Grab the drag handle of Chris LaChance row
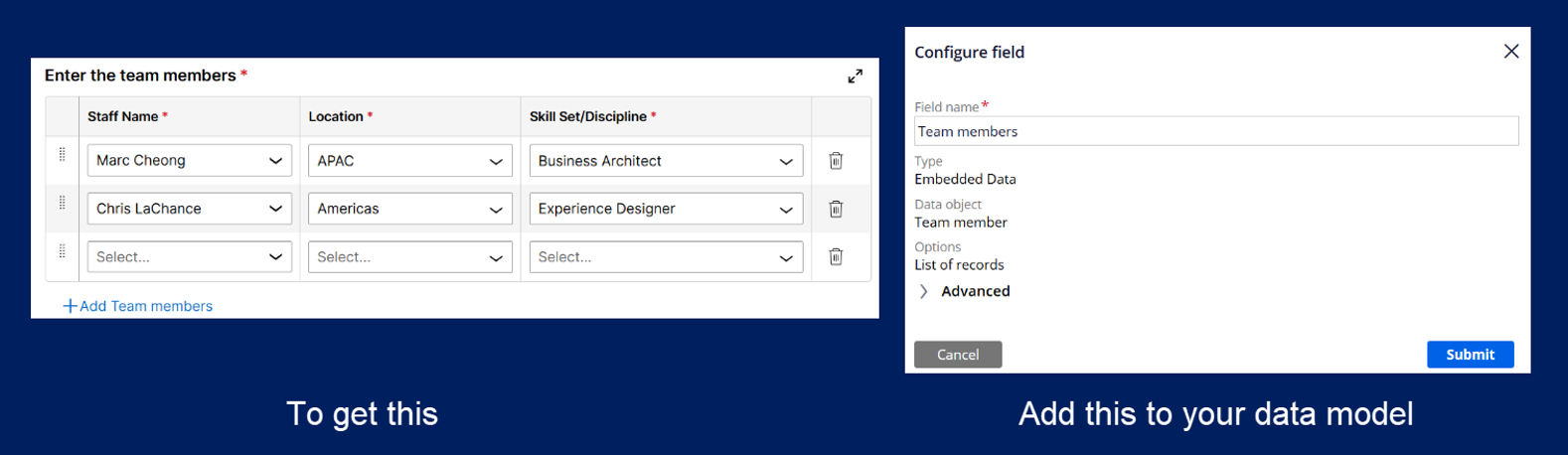The height and width of the screenshot is (455, 1568). [63, 203]
